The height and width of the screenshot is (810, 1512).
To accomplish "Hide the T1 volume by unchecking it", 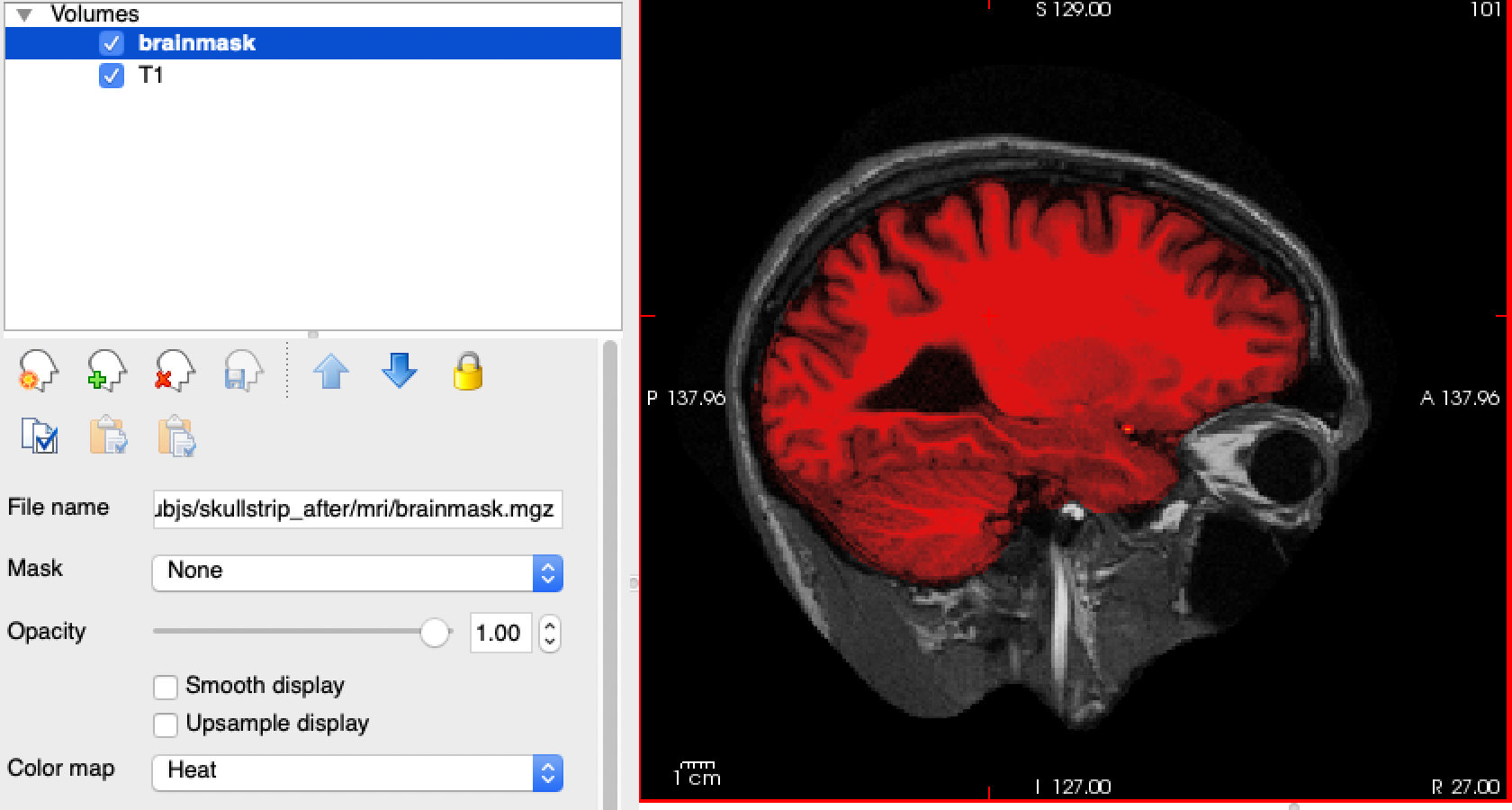I will [x=112, y=76].
